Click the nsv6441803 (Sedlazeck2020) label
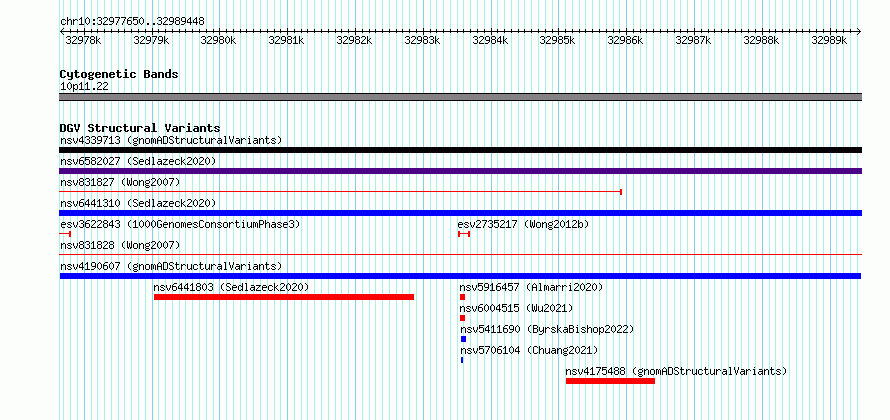Image resolution: width=890 pixels, height=420 pixels. 231,287
